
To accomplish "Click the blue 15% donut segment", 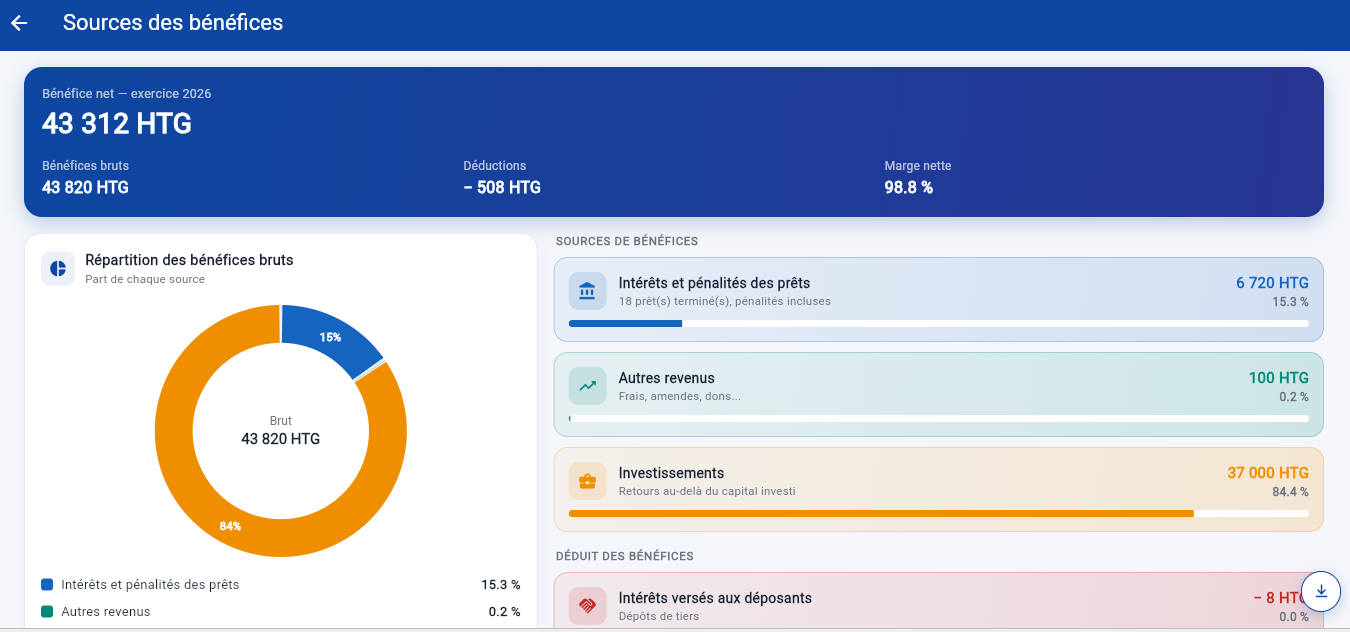I will 330,338.
